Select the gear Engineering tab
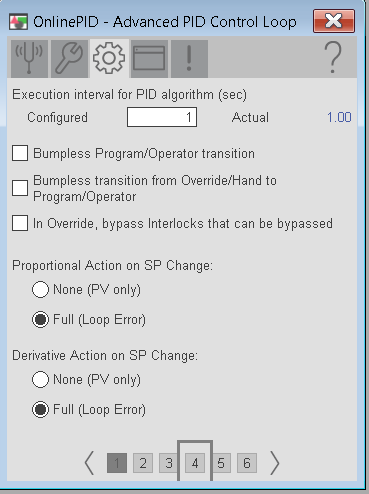Viewport: 369px width, 494px height. pyautogui.click(x=109, y=59)
